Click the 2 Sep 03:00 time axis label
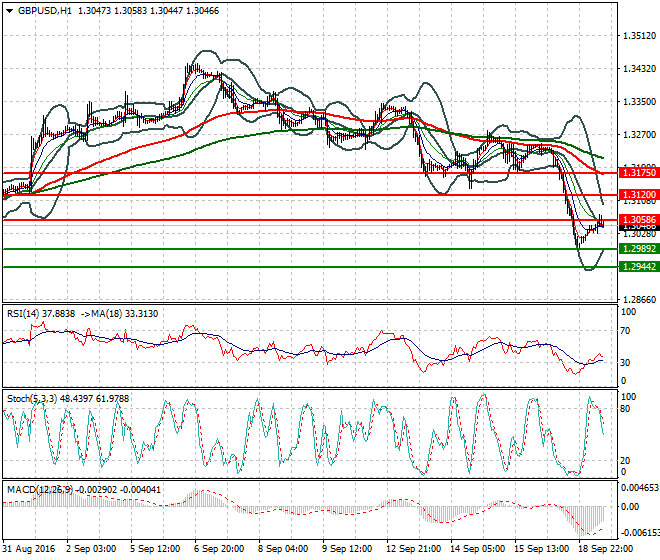This screenshot has width=660, height=560. (91, 549)
